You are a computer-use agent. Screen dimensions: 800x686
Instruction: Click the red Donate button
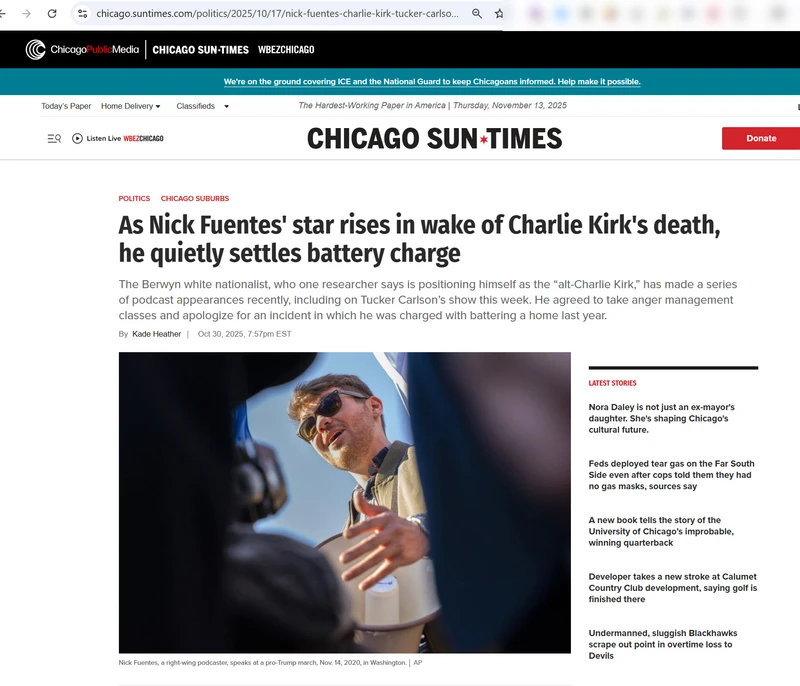coord(761,138)
